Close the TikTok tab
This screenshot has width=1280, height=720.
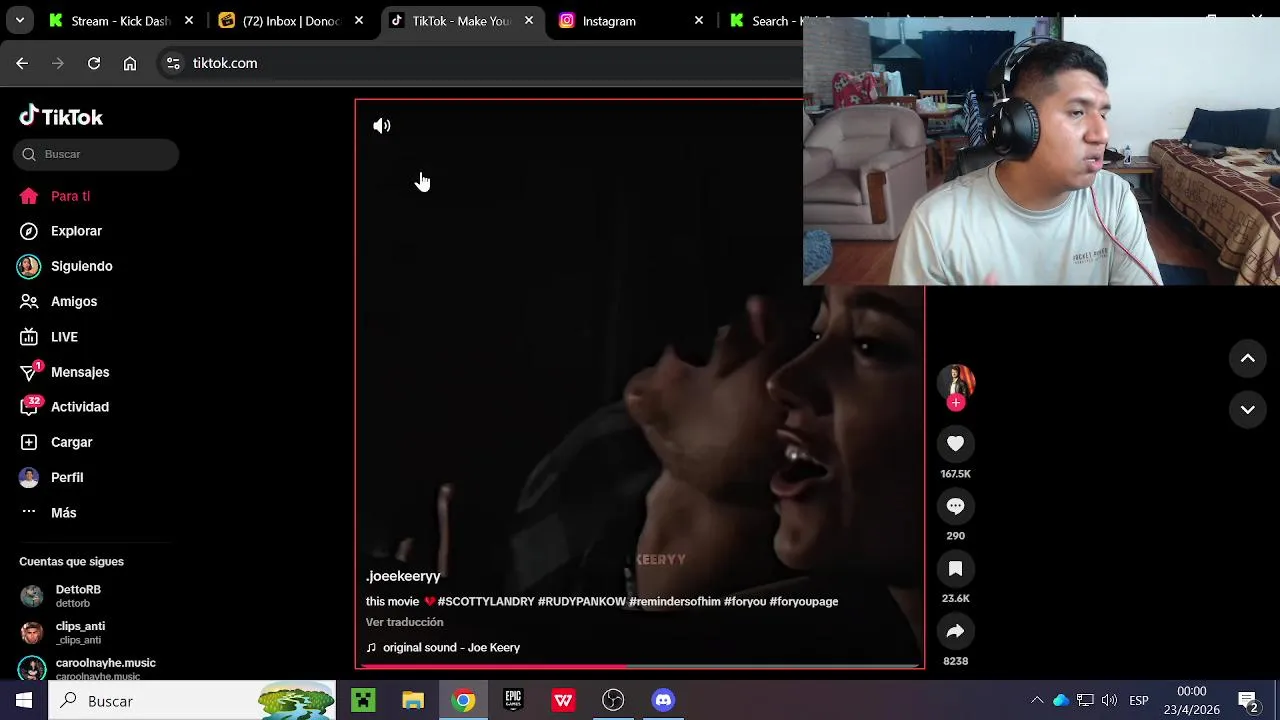tap(529, 20)
